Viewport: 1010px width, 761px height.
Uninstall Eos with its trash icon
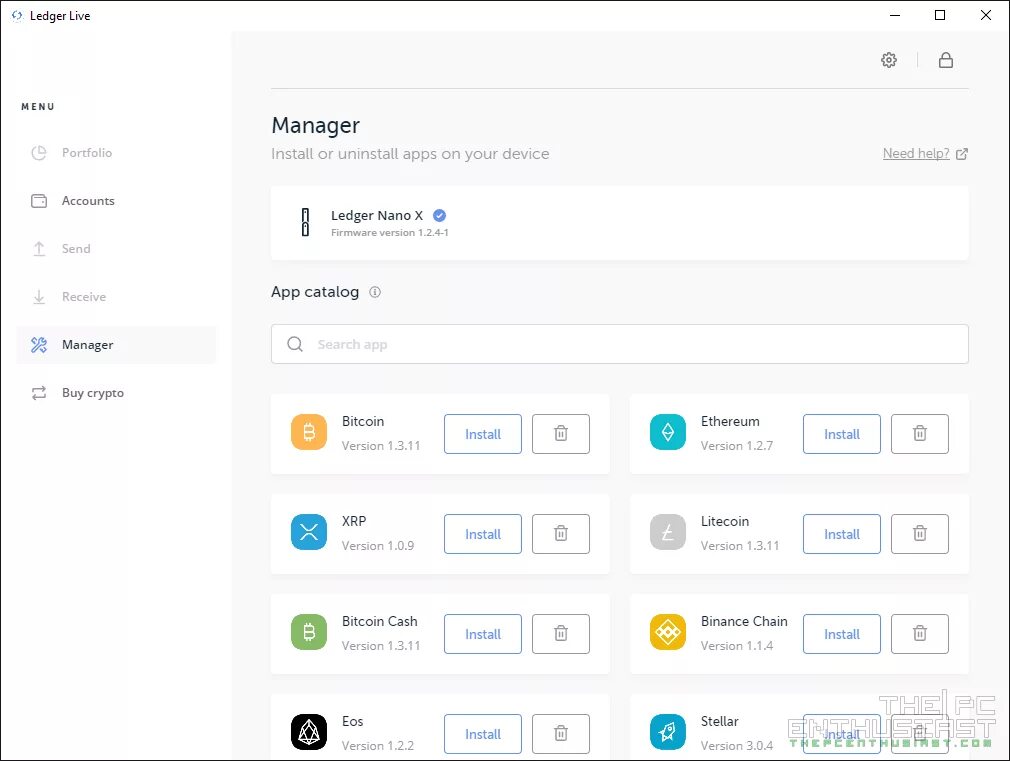561,734
